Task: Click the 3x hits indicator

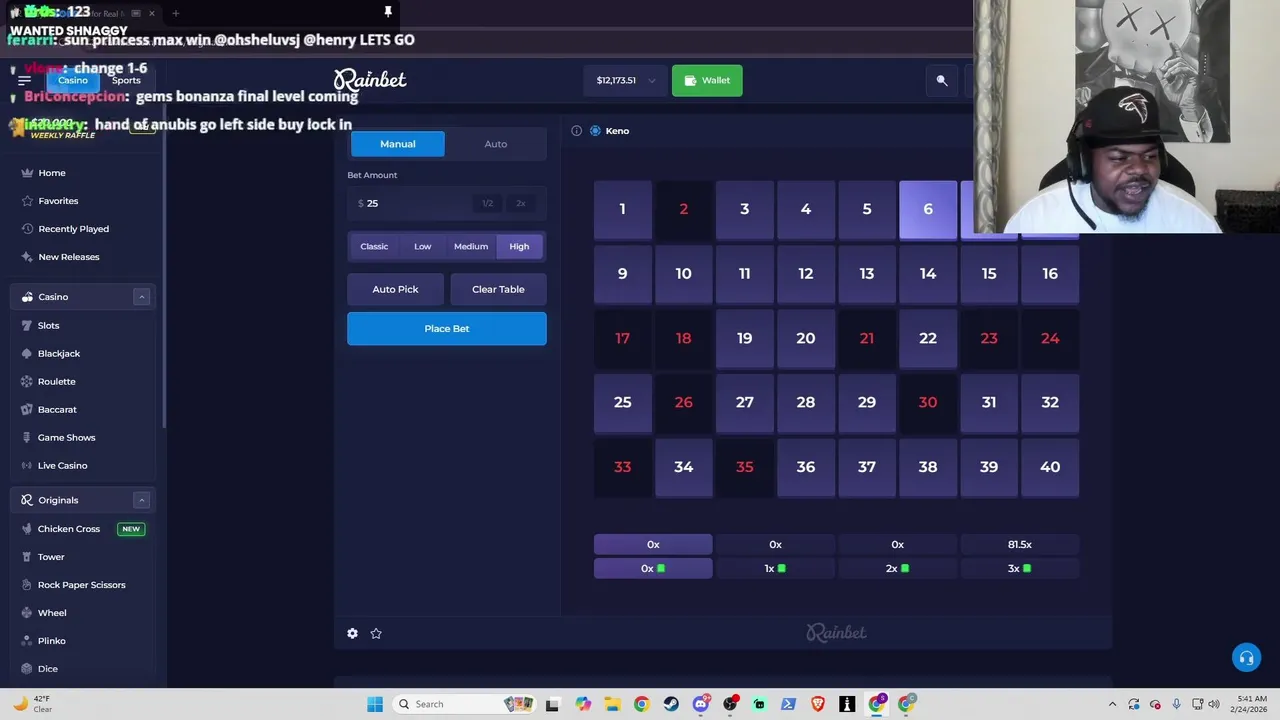Action: [1020, 568]
